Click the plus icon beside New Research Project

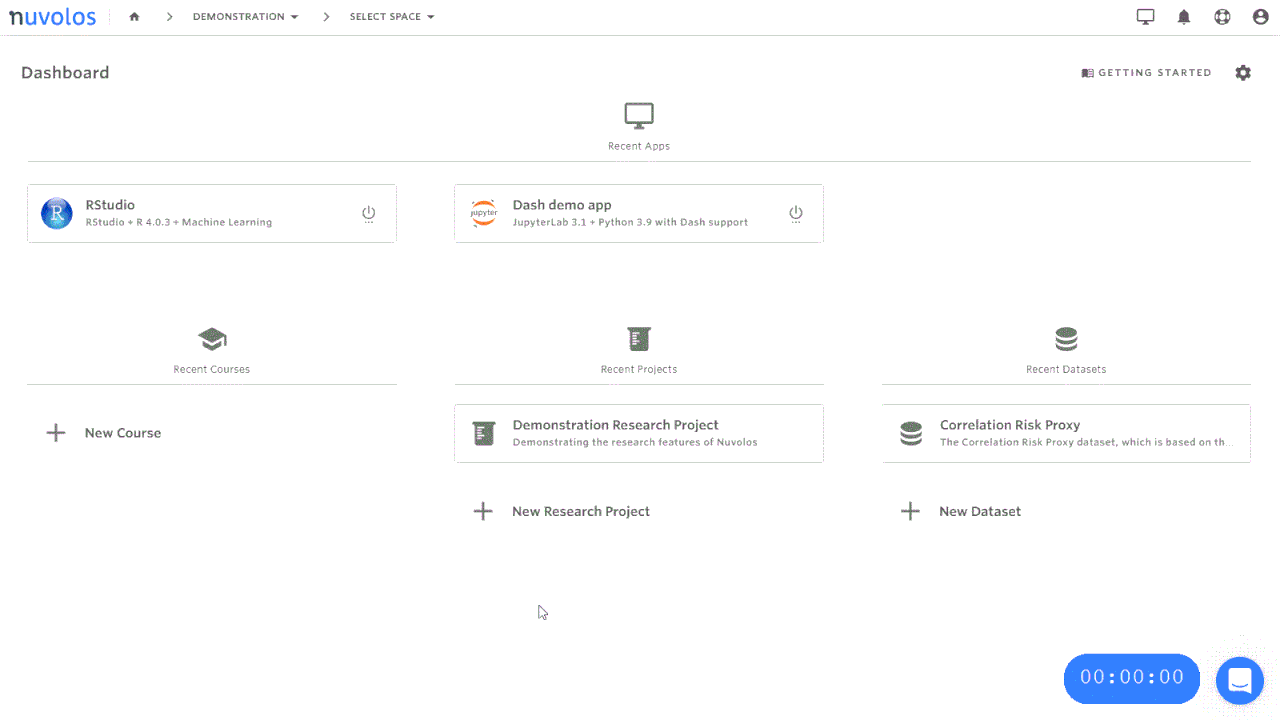pos(483,511)
